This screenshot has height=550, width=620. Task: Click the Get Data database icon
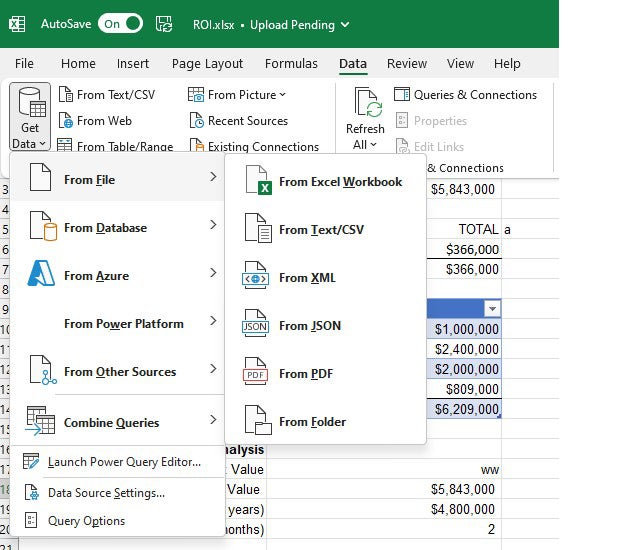pos(32,102)
